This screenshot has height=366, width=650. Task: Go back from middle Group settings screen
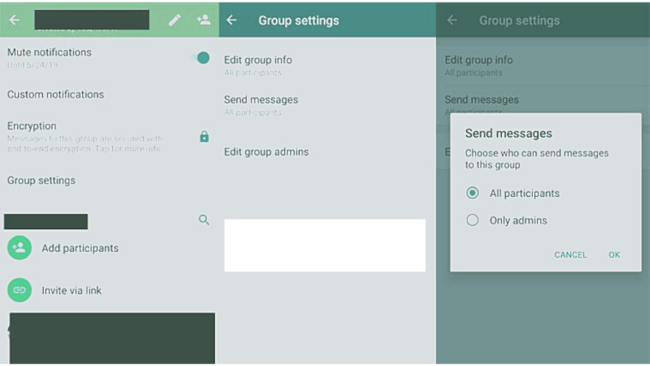(x=232, y=20)
